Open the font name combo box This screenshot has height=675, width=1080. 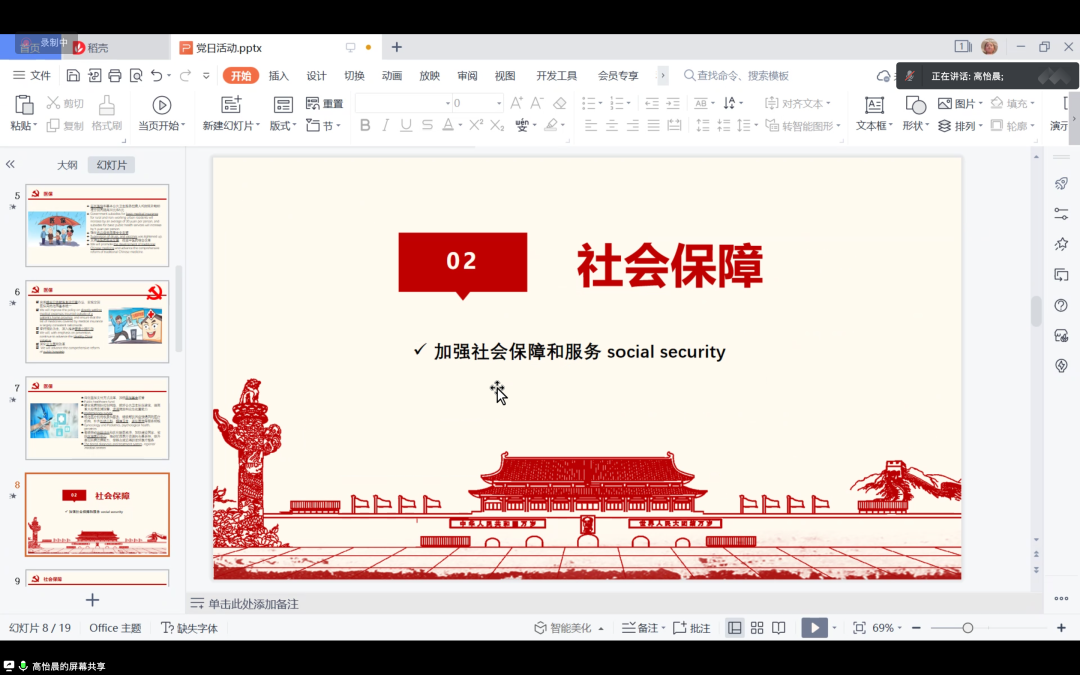click(404, 103)
